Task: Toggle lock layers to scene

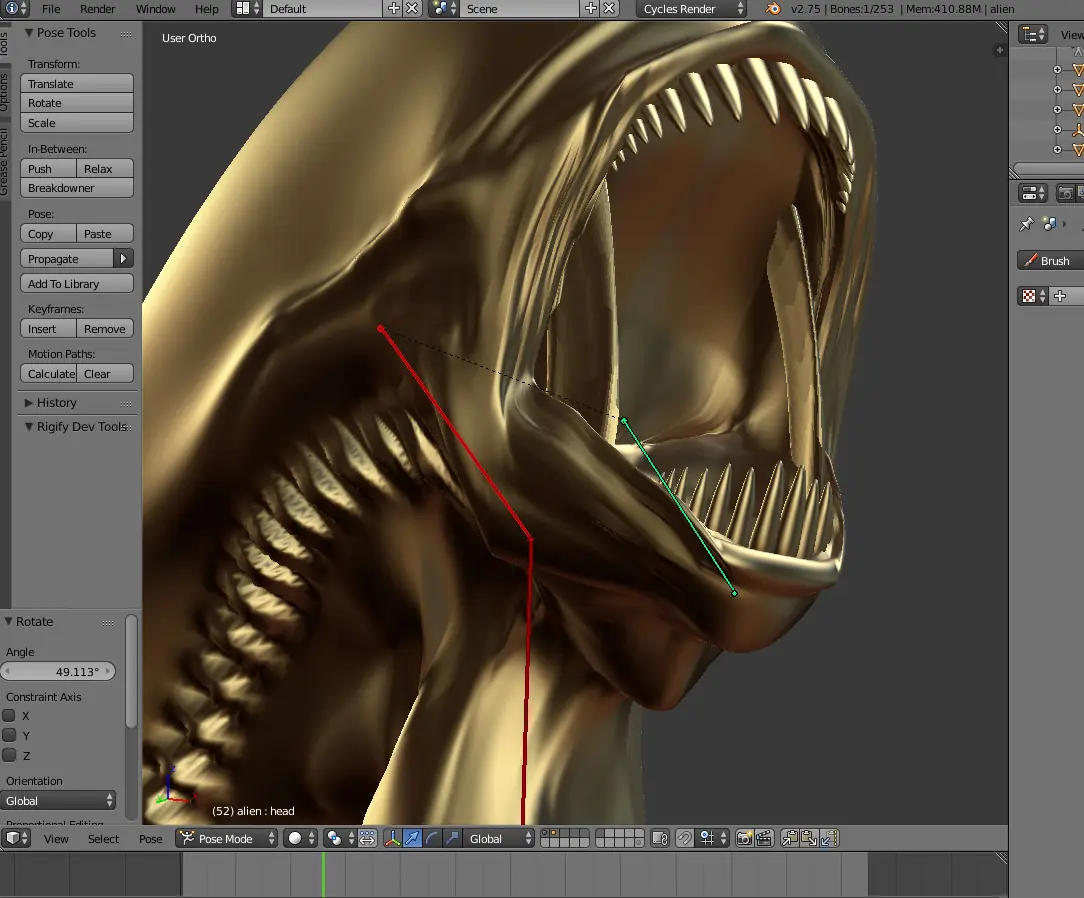Action: (x=660, y=839)
